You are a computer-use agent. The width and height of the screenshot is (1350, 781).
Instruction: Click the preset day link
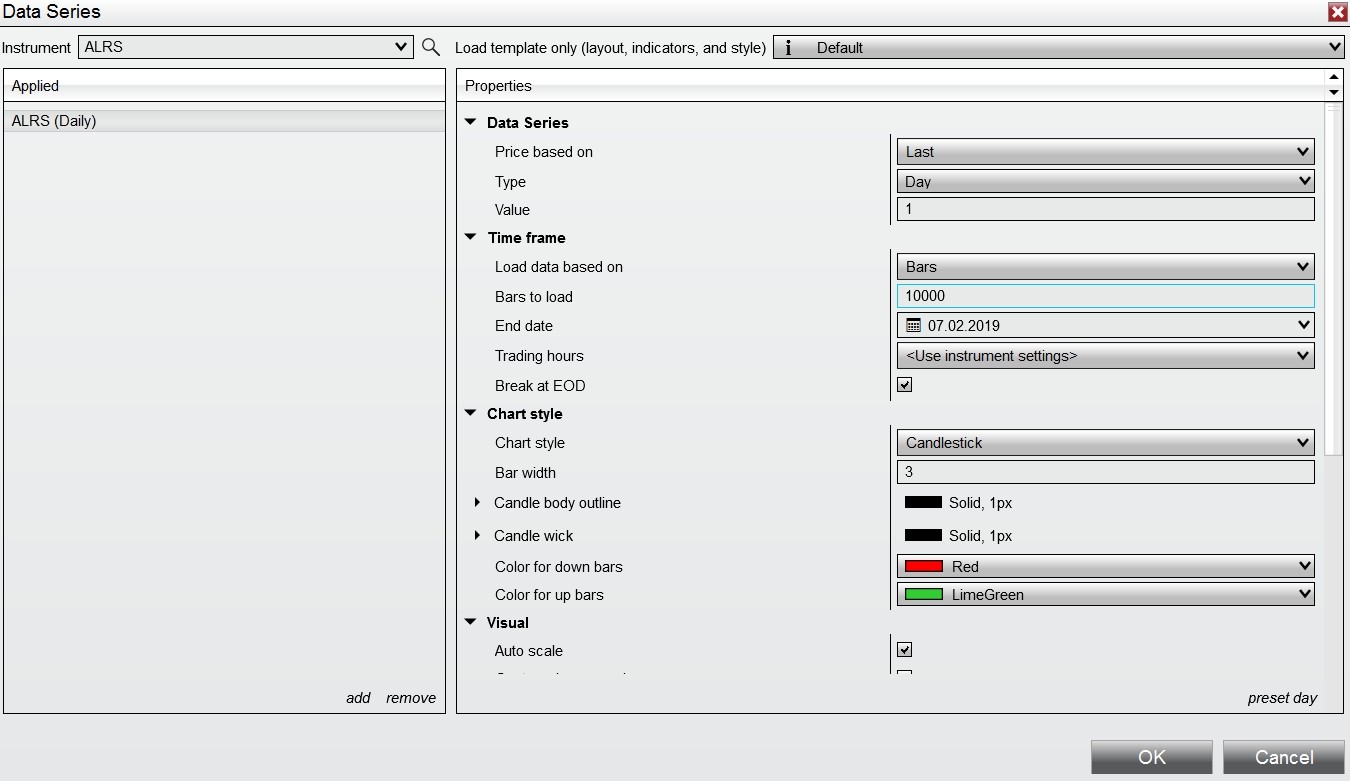tap(1282, 698)
